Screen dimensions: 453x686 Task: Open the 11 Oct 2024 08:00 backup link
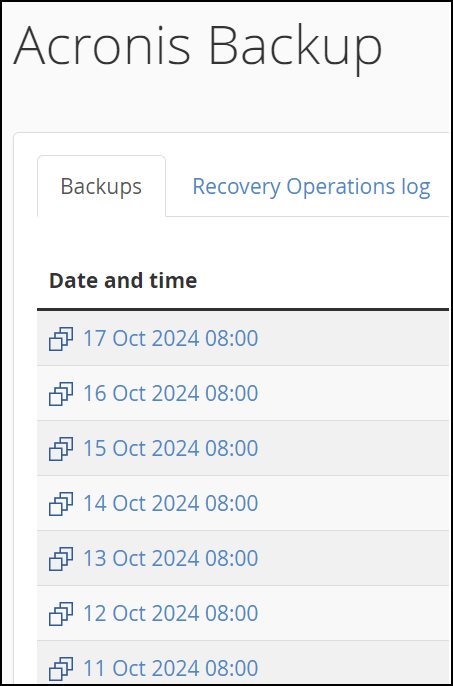[170, 668]
